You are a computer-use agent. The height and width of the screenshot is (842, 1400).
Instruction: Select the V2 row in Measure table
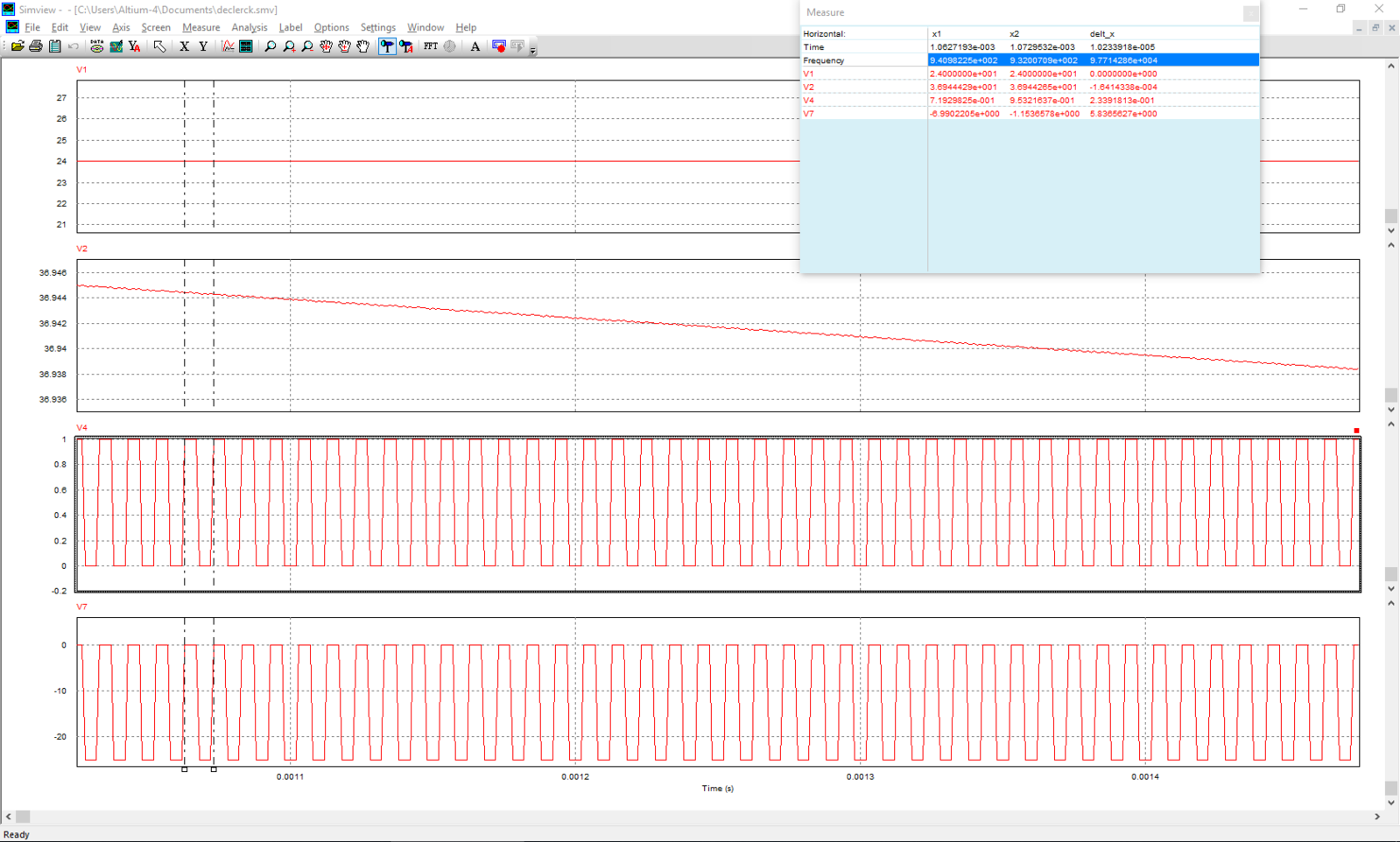(x=809, y=88)
